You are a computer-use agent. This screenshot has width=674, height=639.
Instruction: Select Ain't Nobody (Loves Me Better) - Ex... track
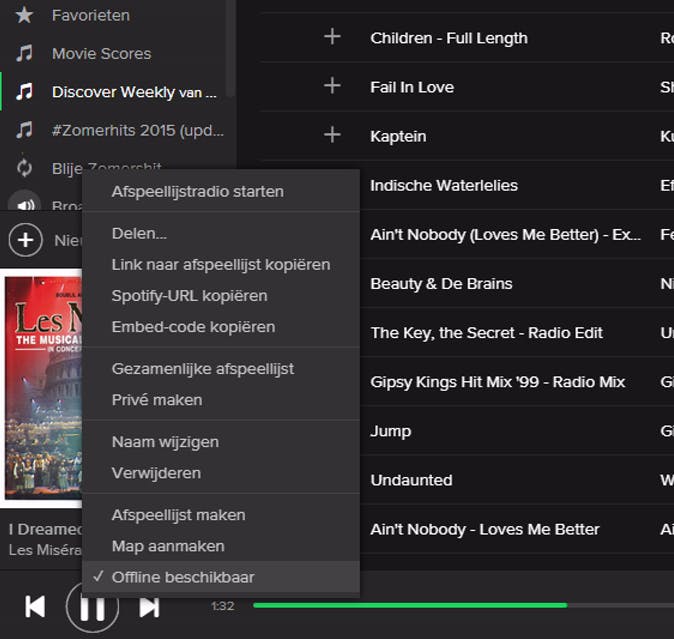[506, 235]
